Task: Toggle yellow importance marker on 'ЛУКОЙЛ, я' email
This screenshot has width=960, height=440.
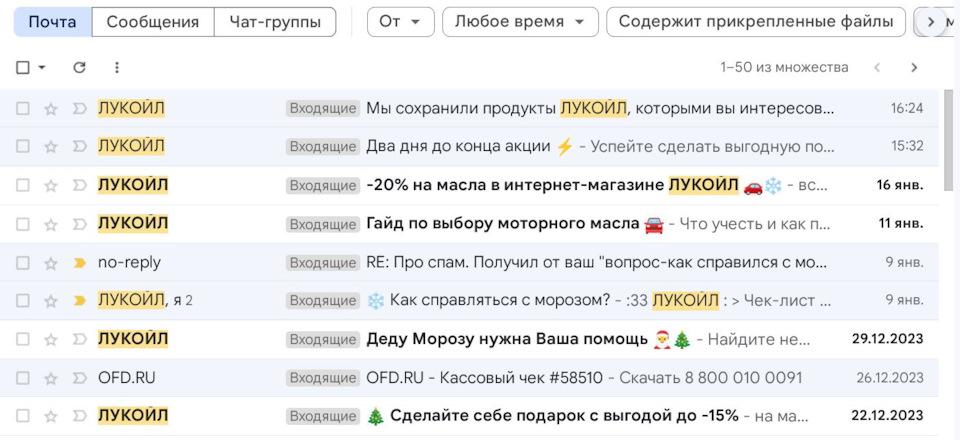Action: pos(80,301)
